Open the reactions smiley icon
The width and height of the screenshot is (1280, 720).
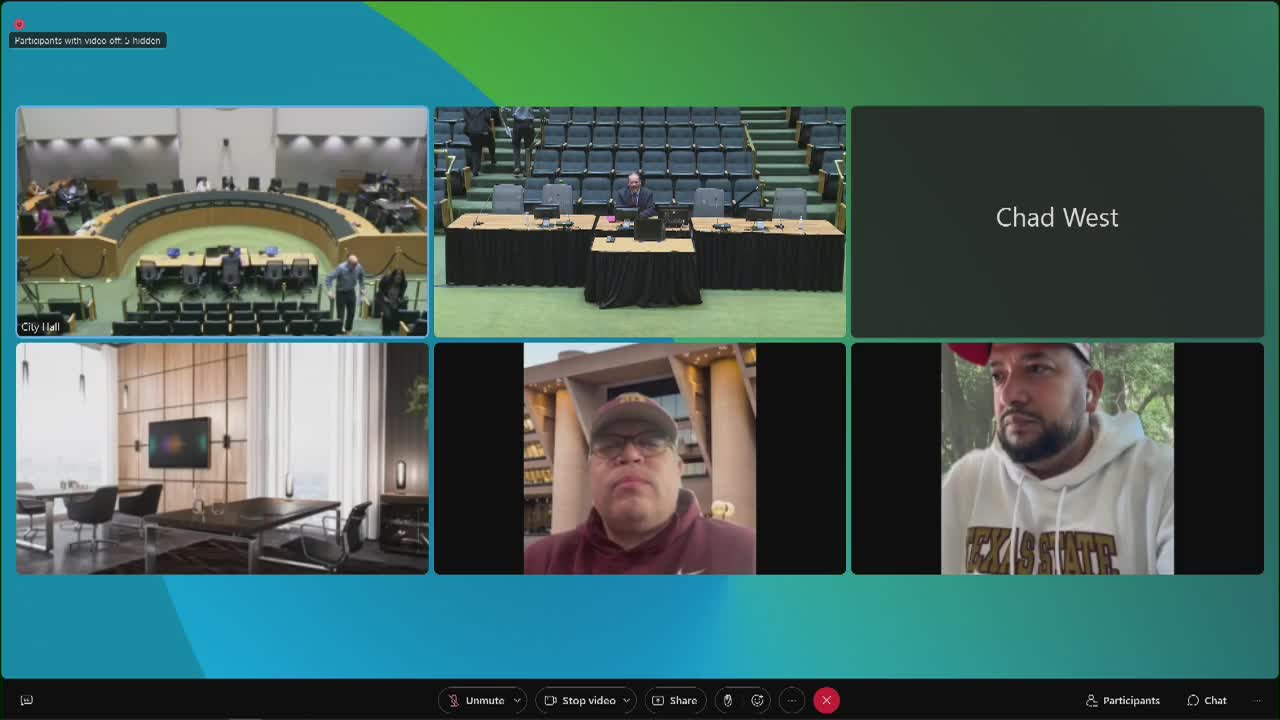click(758, 700)
